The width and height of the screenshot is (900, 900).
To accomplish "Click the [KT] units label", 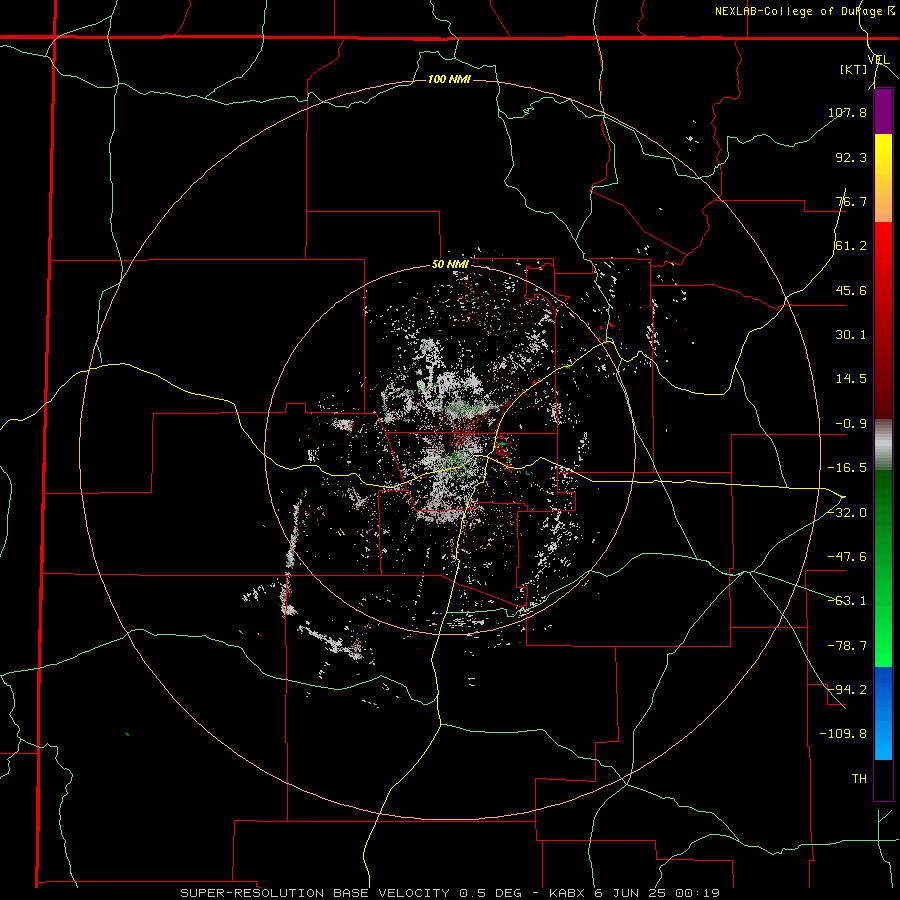I will [854, 69].
